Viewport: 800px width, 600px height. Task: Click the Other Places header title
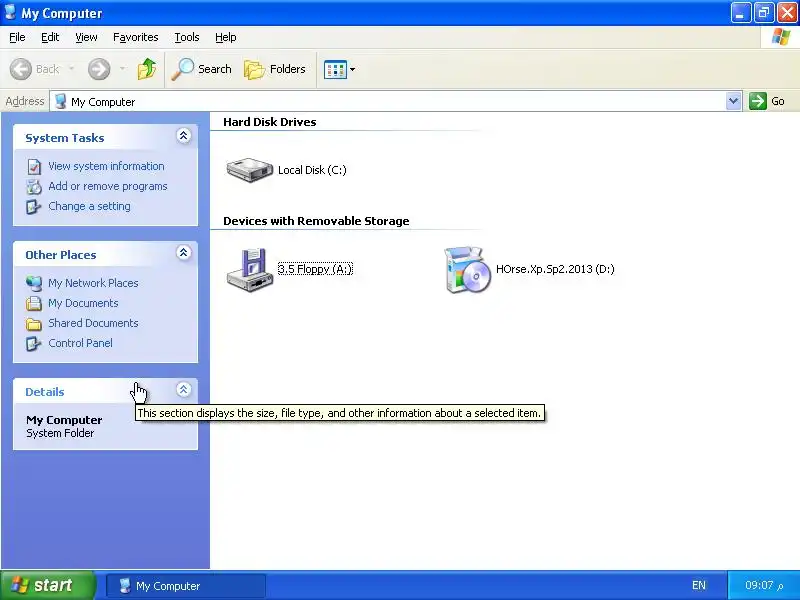pyautogui.click(x=61, y=255)
